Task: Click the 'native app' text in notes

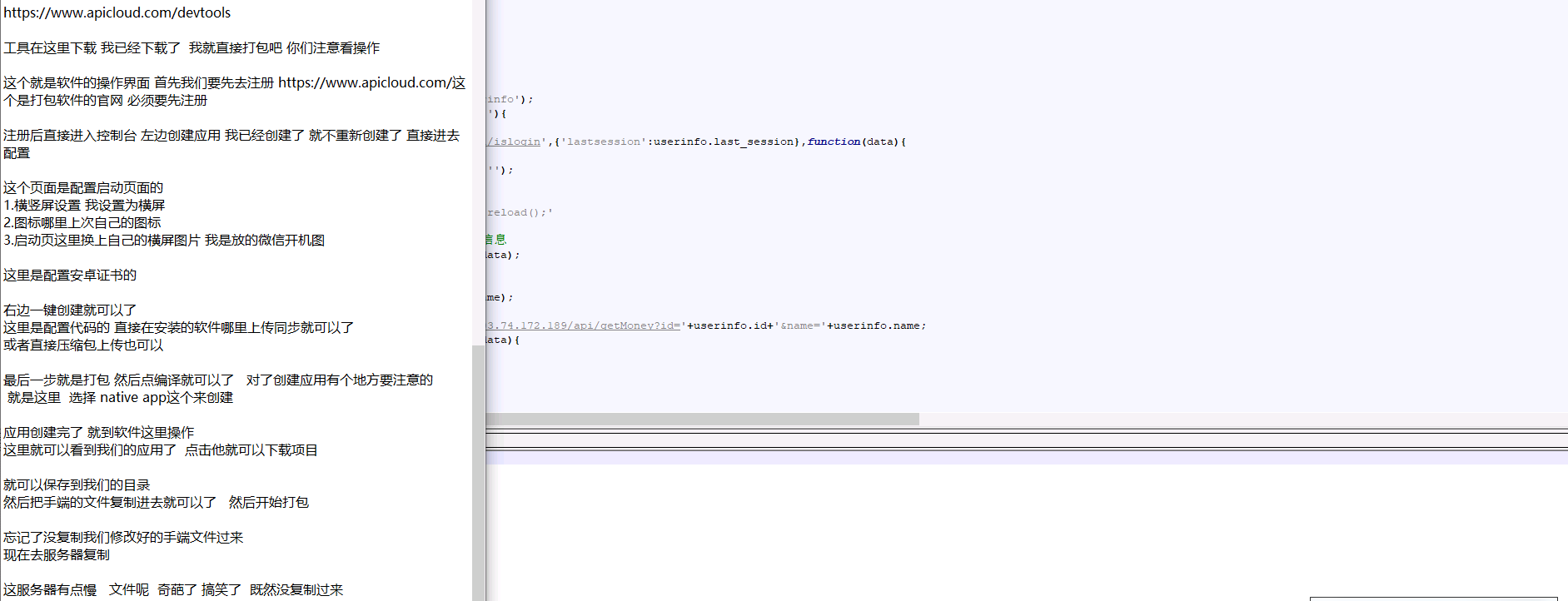Action: pos(133,397)
